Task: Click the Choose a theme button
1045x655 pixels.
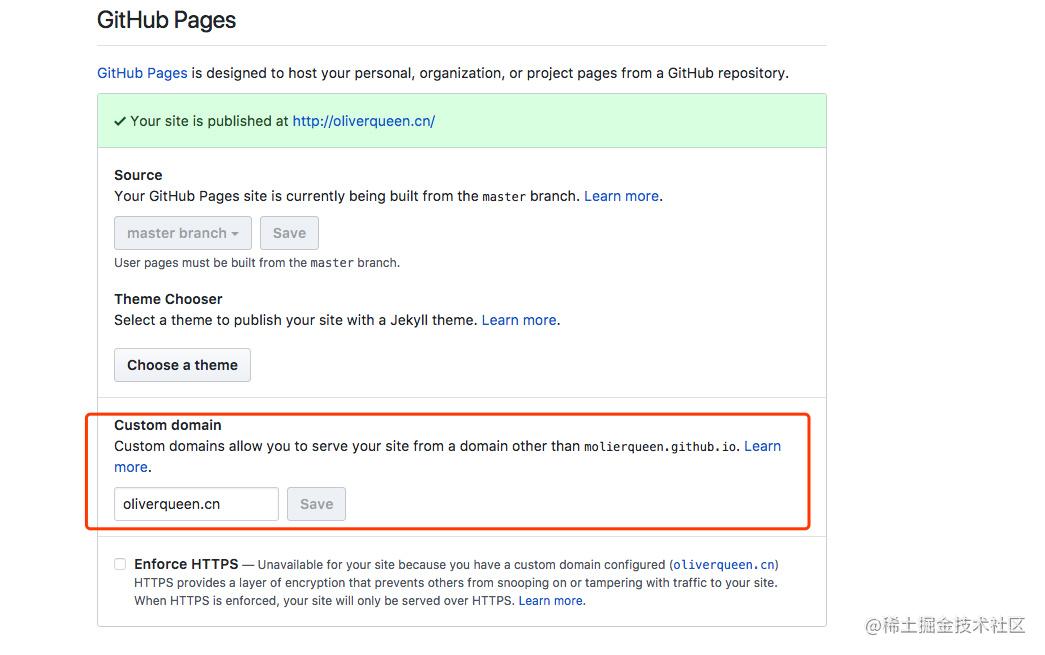Action: [182, 365]
